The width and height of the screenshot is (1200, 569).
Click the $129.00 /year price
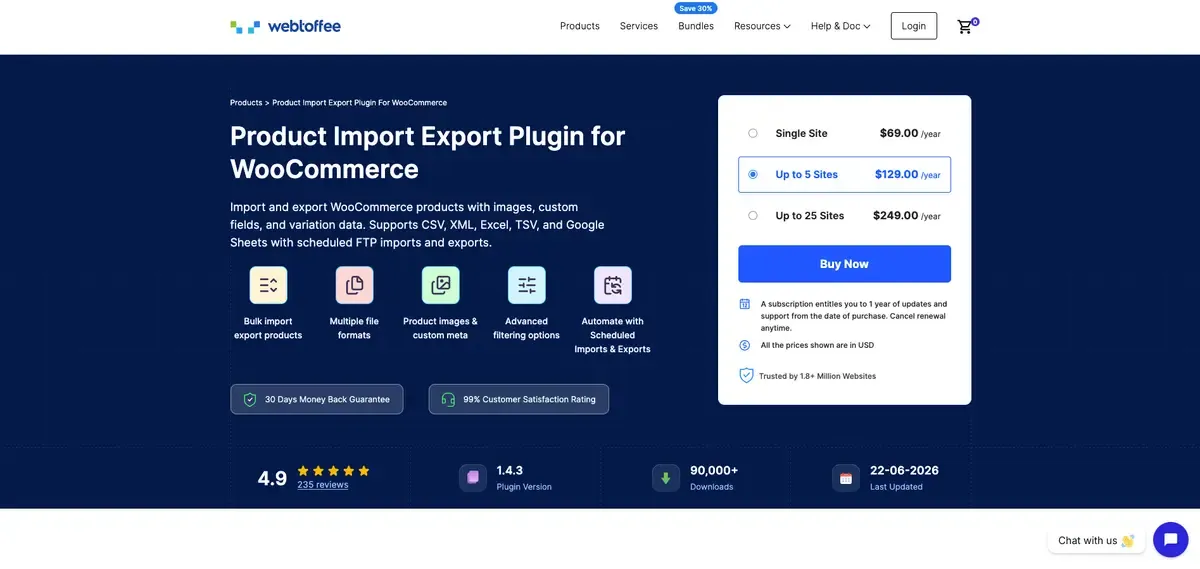[908, 174]
